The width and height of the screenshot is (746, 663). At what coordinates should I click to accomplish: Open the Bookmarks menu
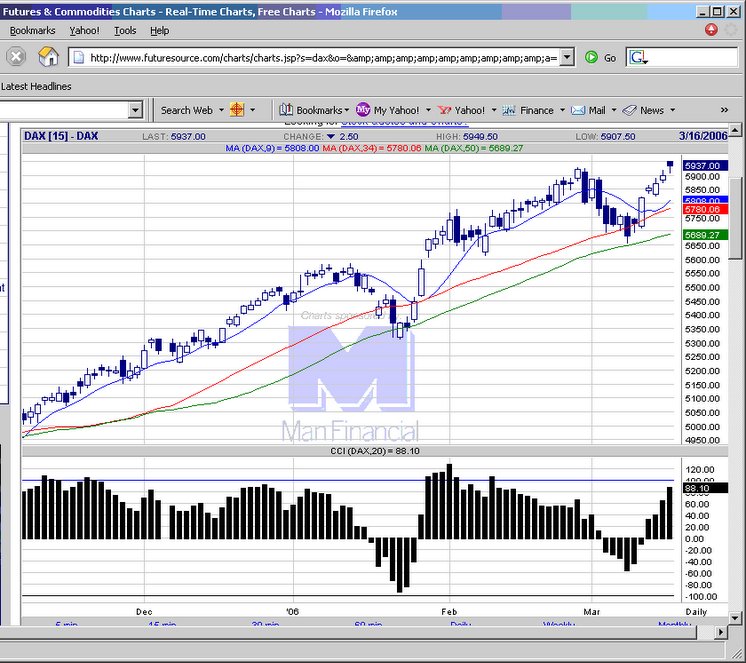coord(32,30)
